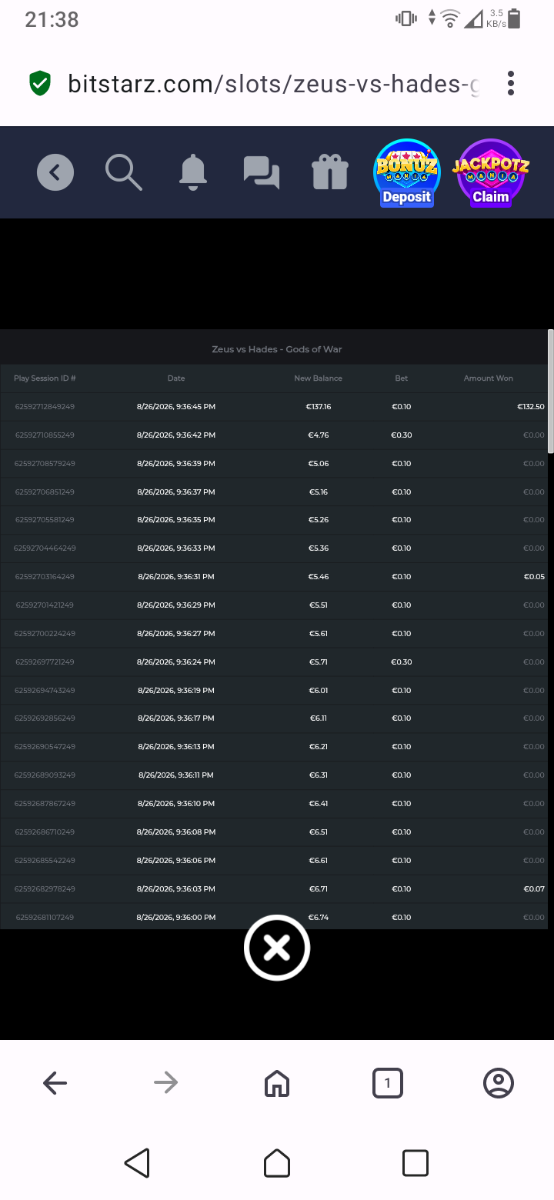Go to browser home page icon
Image resolution: width=554 pixels, height=1200 pixels.
click(277, 1083)
